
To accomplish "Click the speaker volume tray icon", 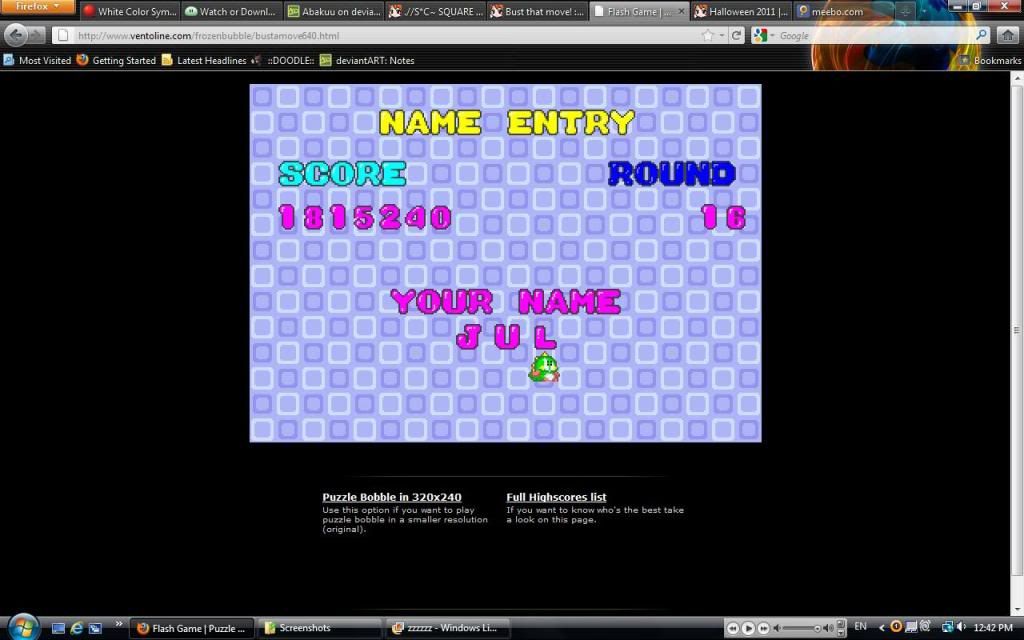I will 961,627.
